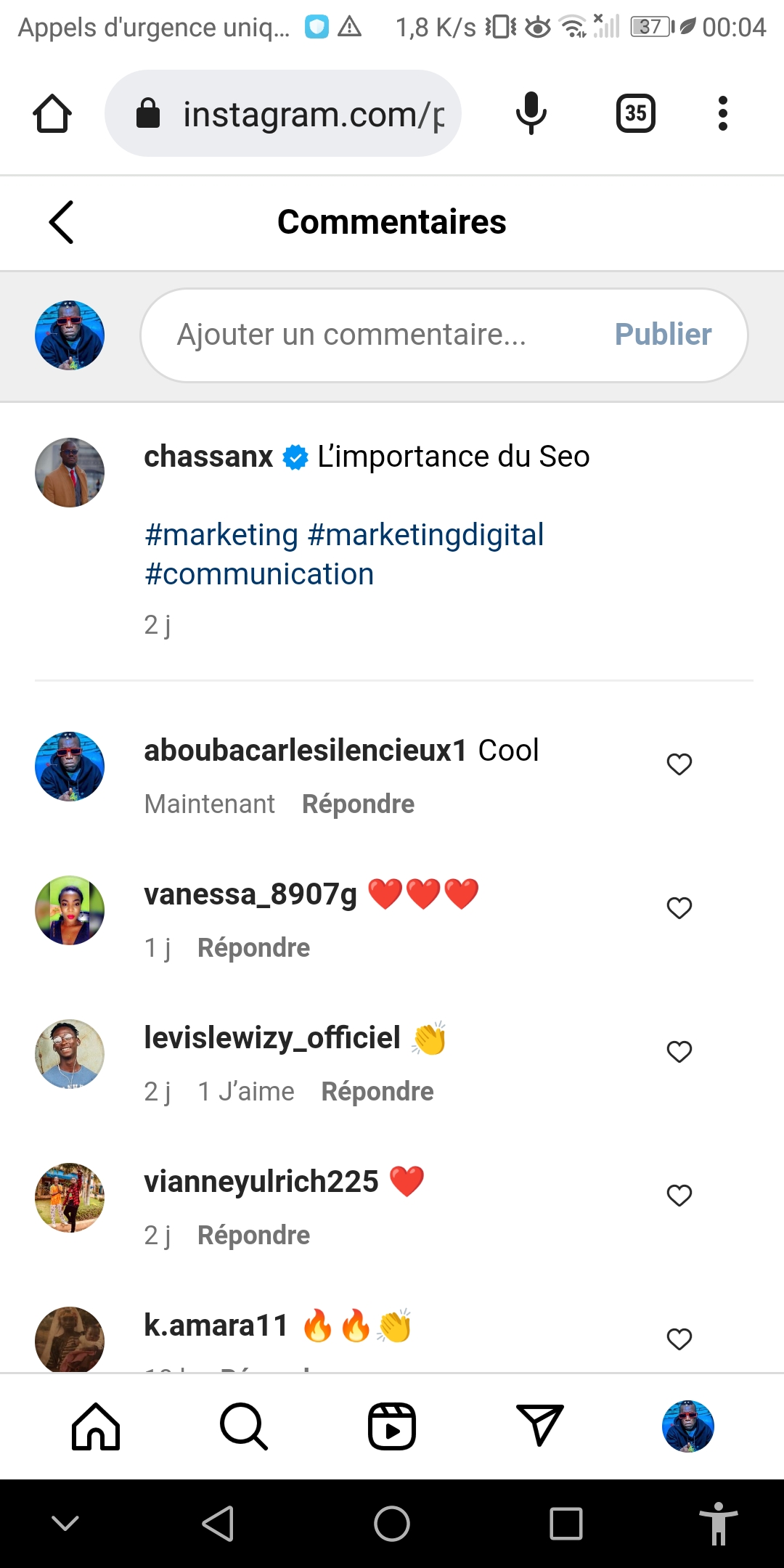784x1568 pixels.
Task: Activate the voice search microphone
Action: click(531, 114)
